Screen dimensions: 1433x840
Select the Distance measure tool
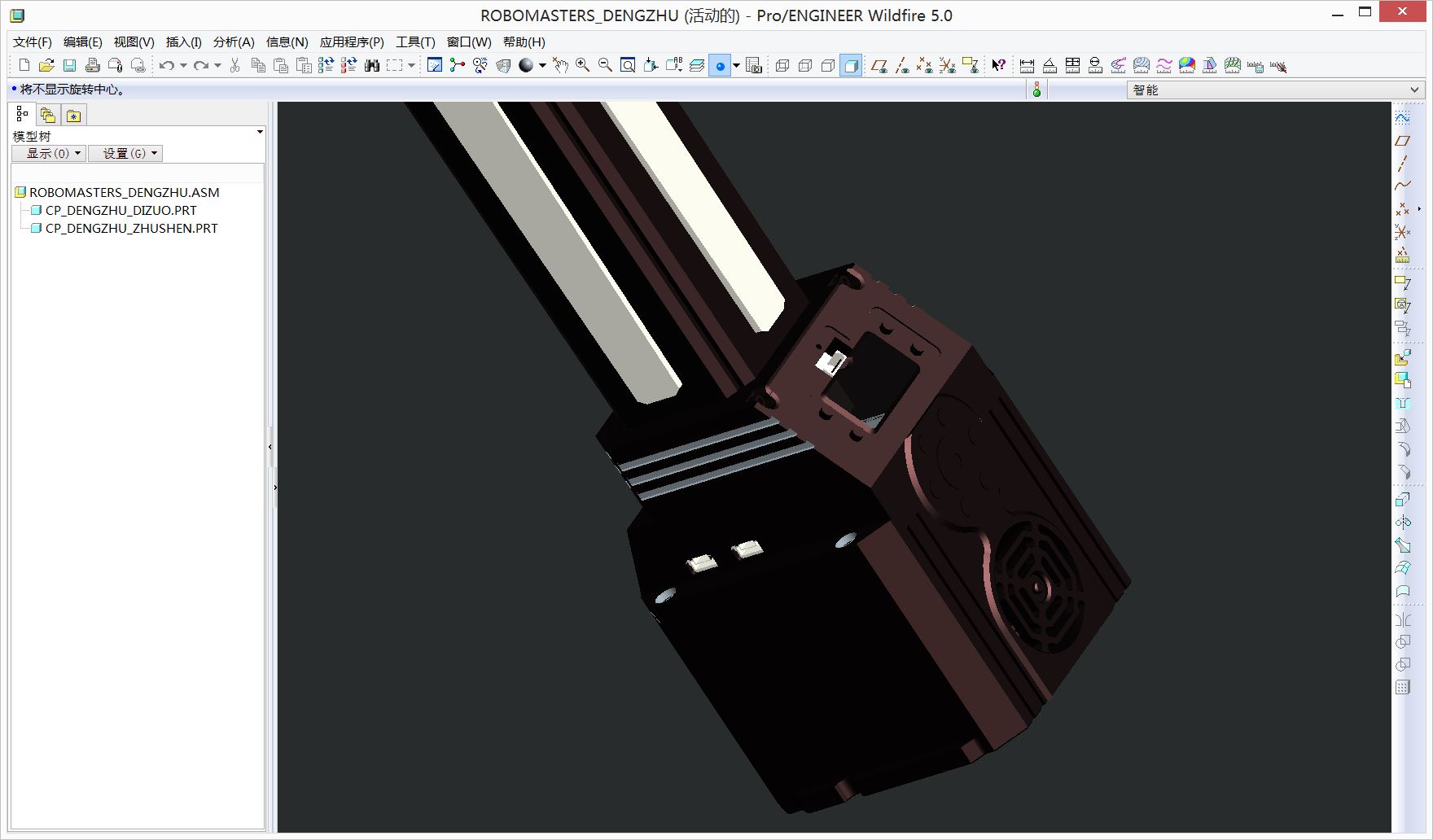[x=1027, y=65]
